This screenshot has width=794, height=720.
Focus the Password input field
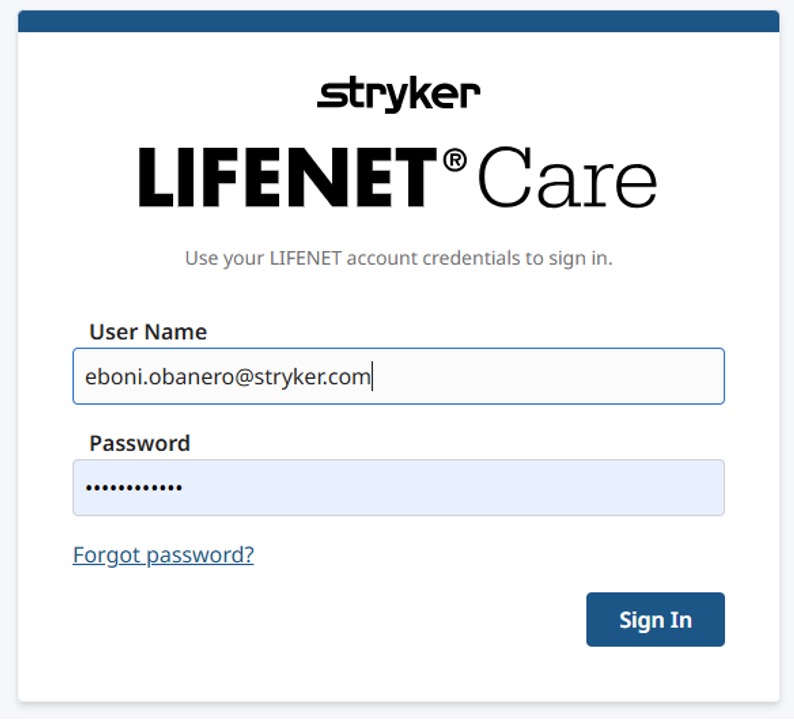[399, 488]
